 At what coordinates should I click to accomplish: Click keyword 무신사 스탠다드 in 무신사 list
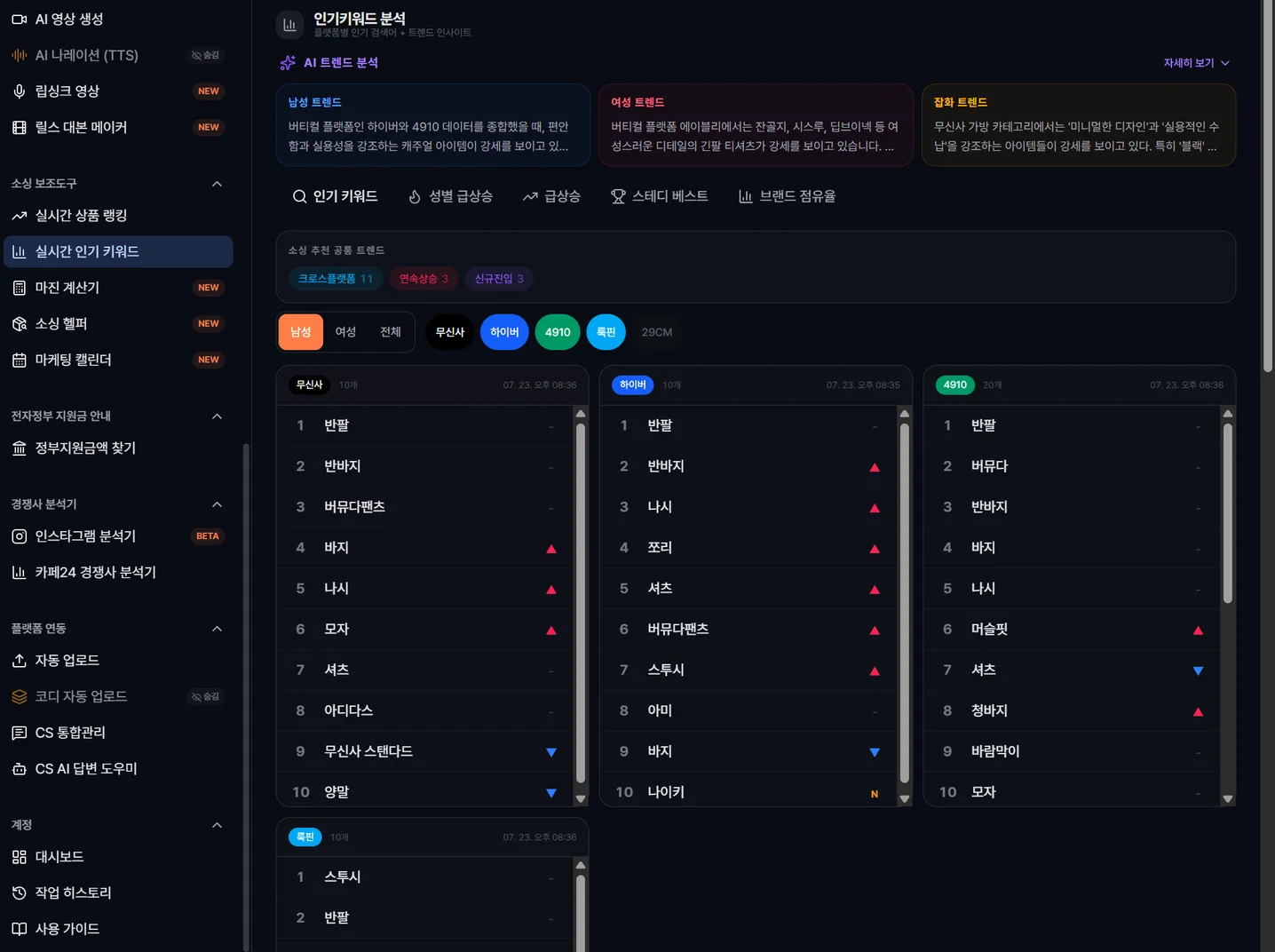click(x=368, y=752)
